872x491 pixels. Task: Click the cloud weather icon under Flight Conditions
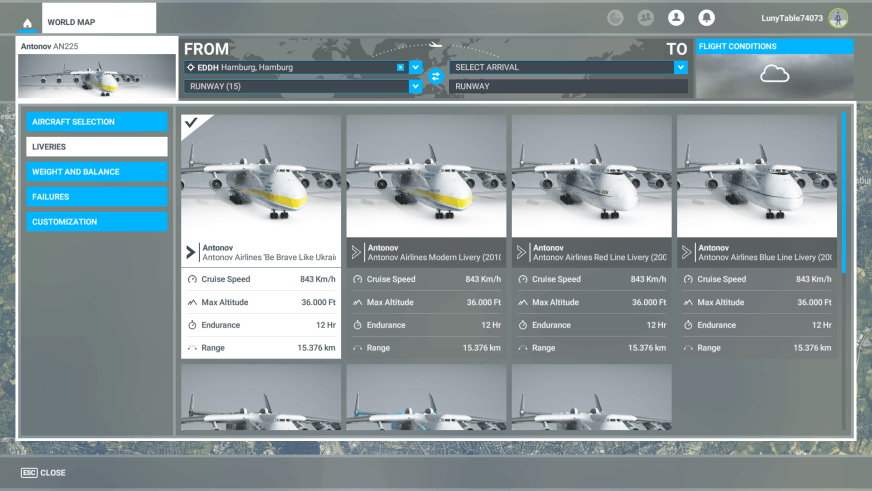tap(774, 74)
